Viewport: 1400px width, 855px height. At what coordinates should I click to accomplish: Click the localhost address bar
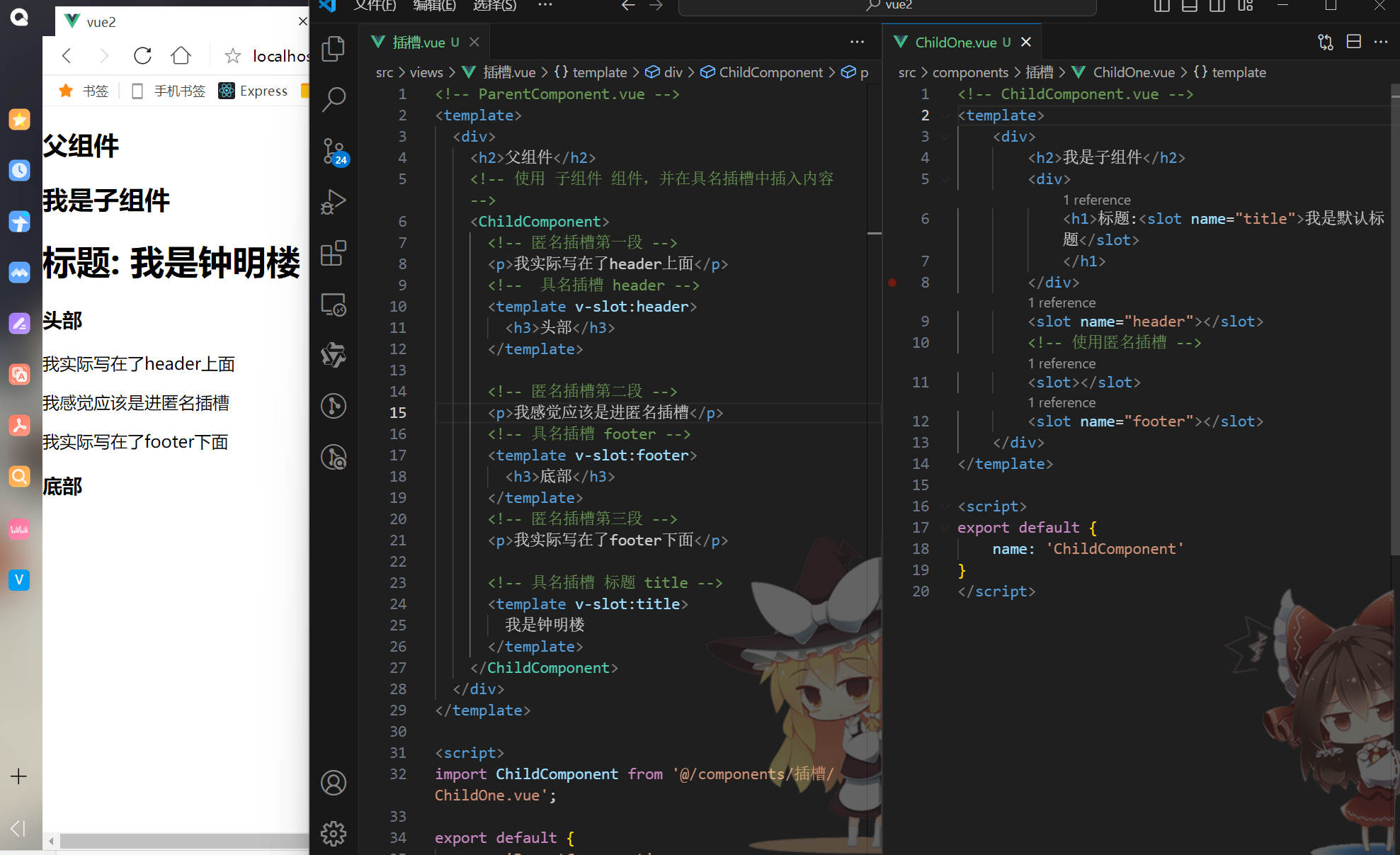[280, 56]
